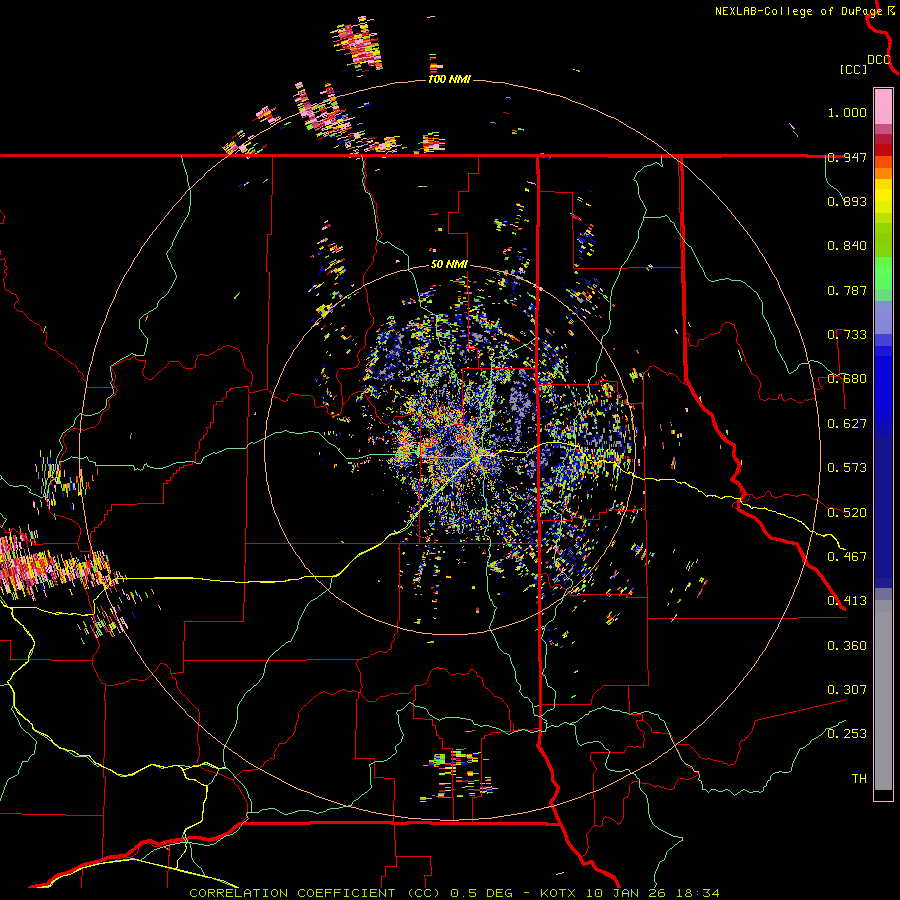900x900 pixels.
Task: Click the [CC] legend heading
Action: [x=854, y=69]
